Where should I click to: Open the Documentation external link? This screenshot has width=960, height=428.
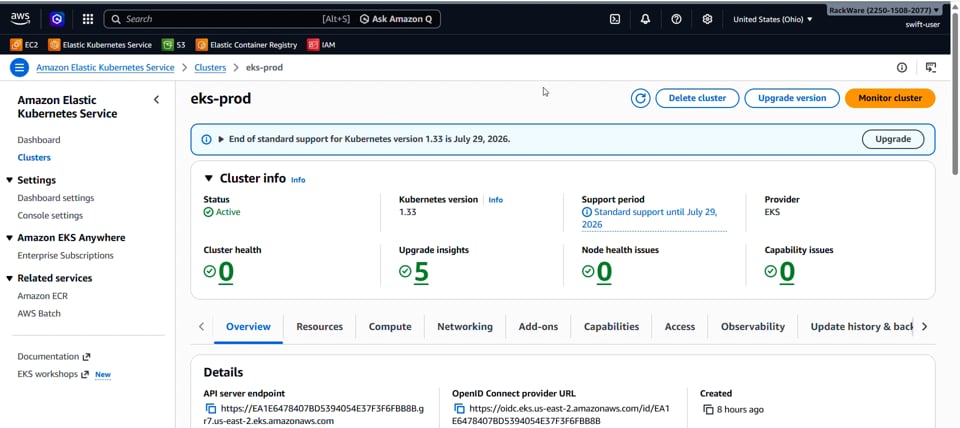(x=54, y=356)
